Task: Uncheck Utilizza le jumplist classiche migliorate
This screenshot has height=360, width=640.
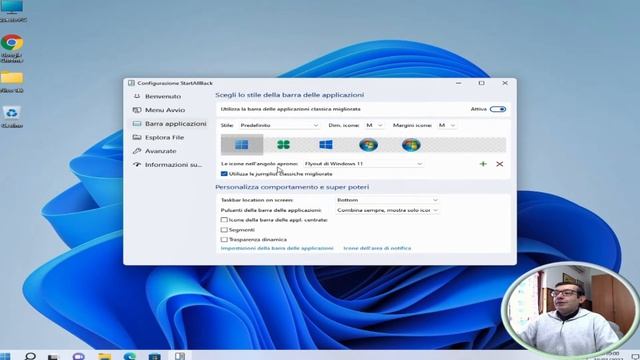Action: (224, 174)
